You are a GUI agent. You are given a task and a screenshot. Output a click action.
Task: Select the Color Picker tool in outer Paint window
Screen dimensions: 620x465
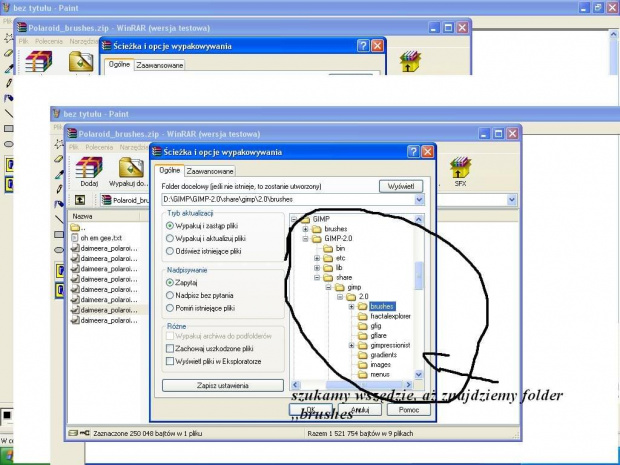point(8,68)
